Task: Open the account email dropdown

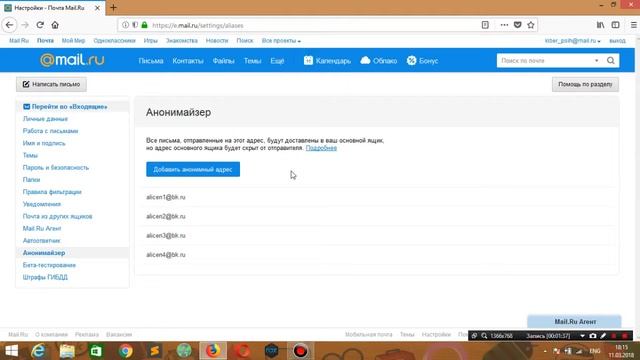Action: (x=573, y=41)
